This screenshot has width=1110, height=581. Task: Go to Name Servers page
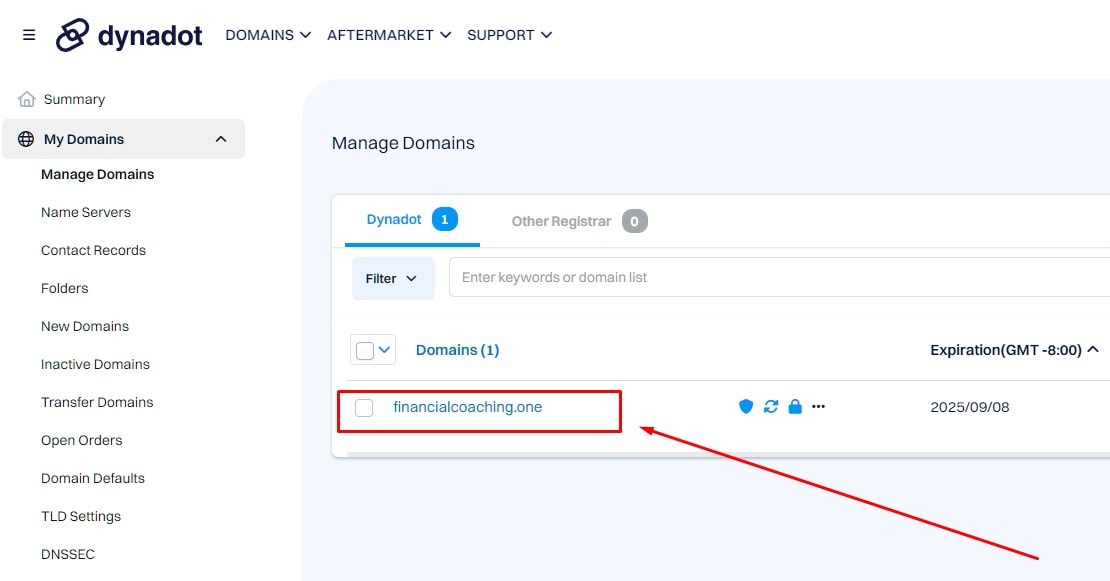point(86,212)
